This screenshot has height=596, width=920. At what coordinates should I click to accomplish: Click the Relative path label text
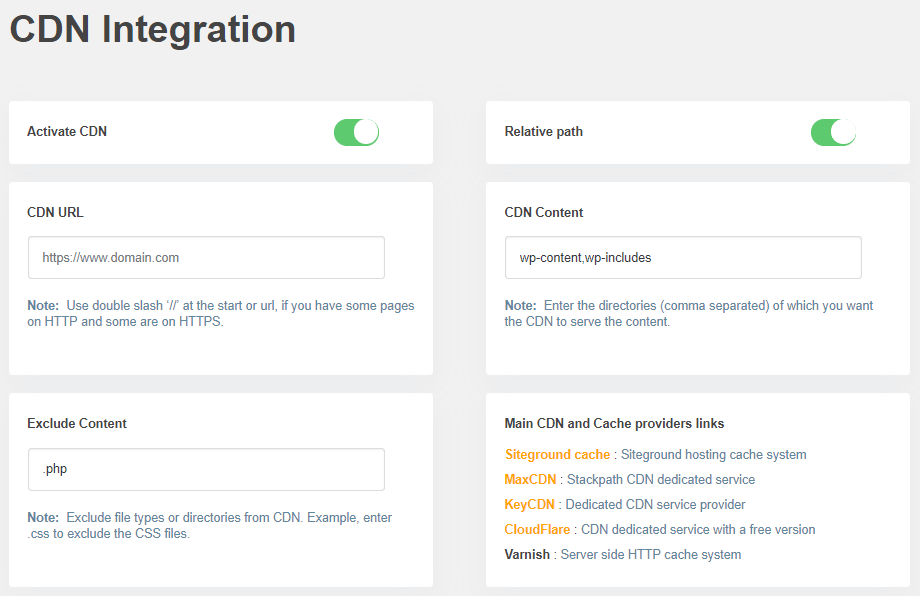(x=543, y=132)
